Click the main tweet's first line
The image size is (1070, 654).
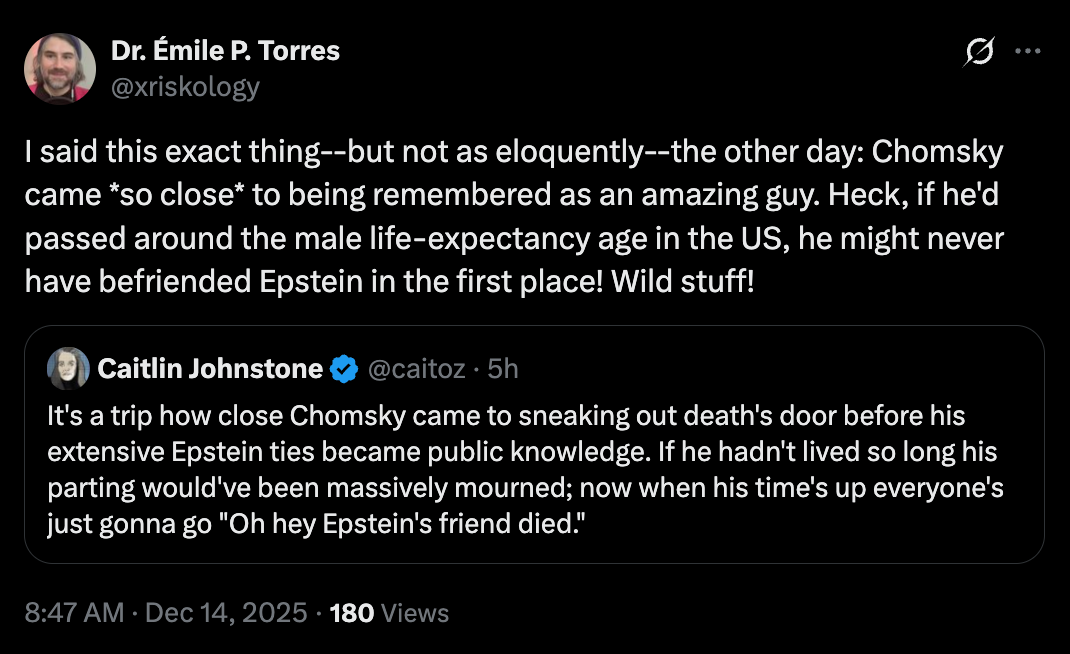point(513,155)
